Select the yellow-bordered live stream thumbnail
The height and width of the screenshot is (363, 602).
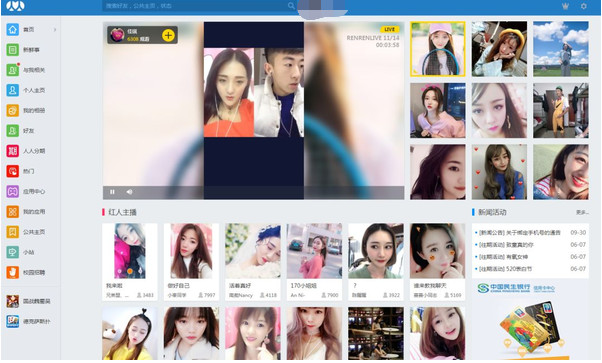(438, 49)
